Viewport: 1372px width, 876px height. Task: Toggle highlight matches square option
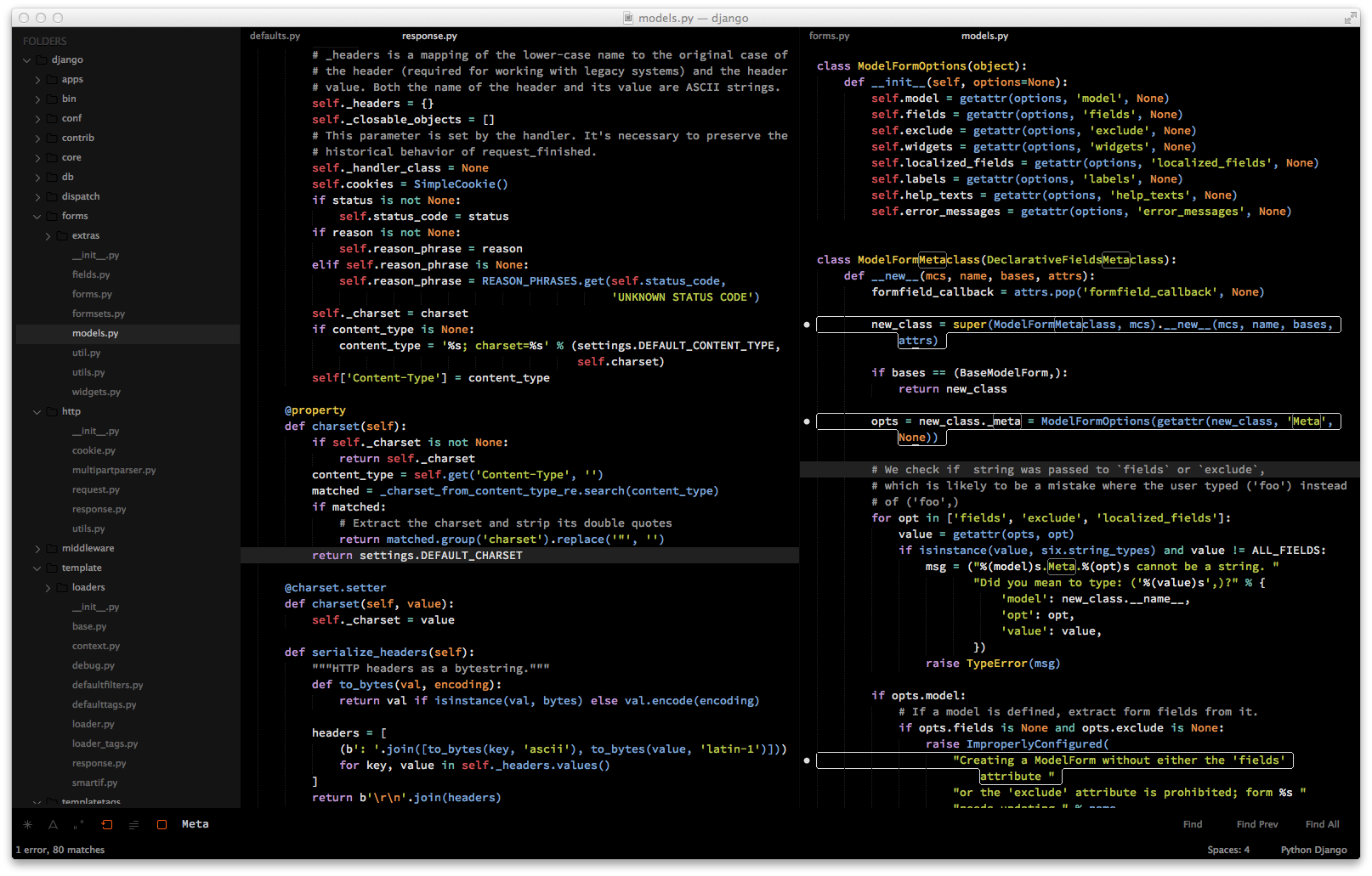pos(162,824)
